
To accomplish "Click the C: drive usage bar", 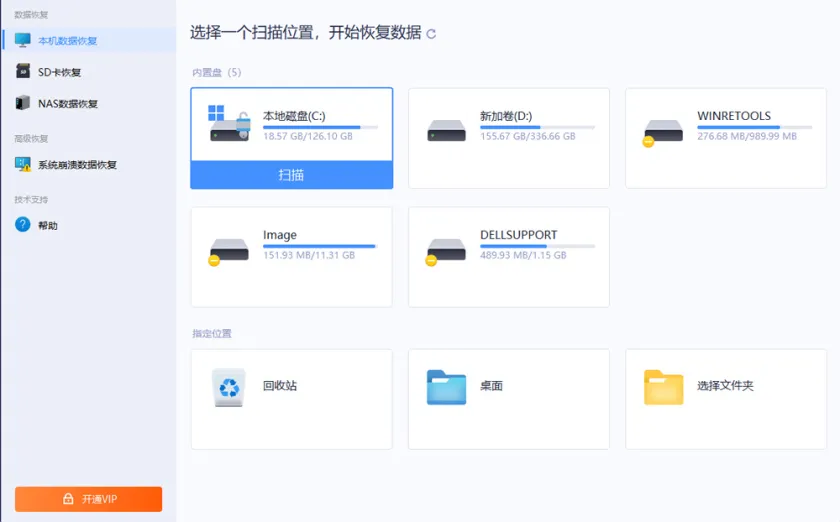I will click(x=320, y=128).
